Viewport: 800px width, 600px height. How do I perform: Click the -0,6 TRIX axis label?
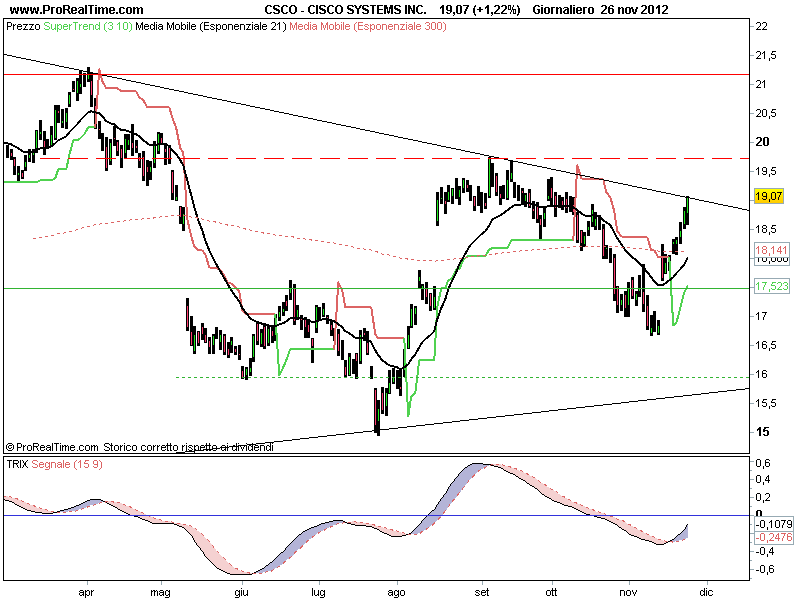(x=764, y=569)
